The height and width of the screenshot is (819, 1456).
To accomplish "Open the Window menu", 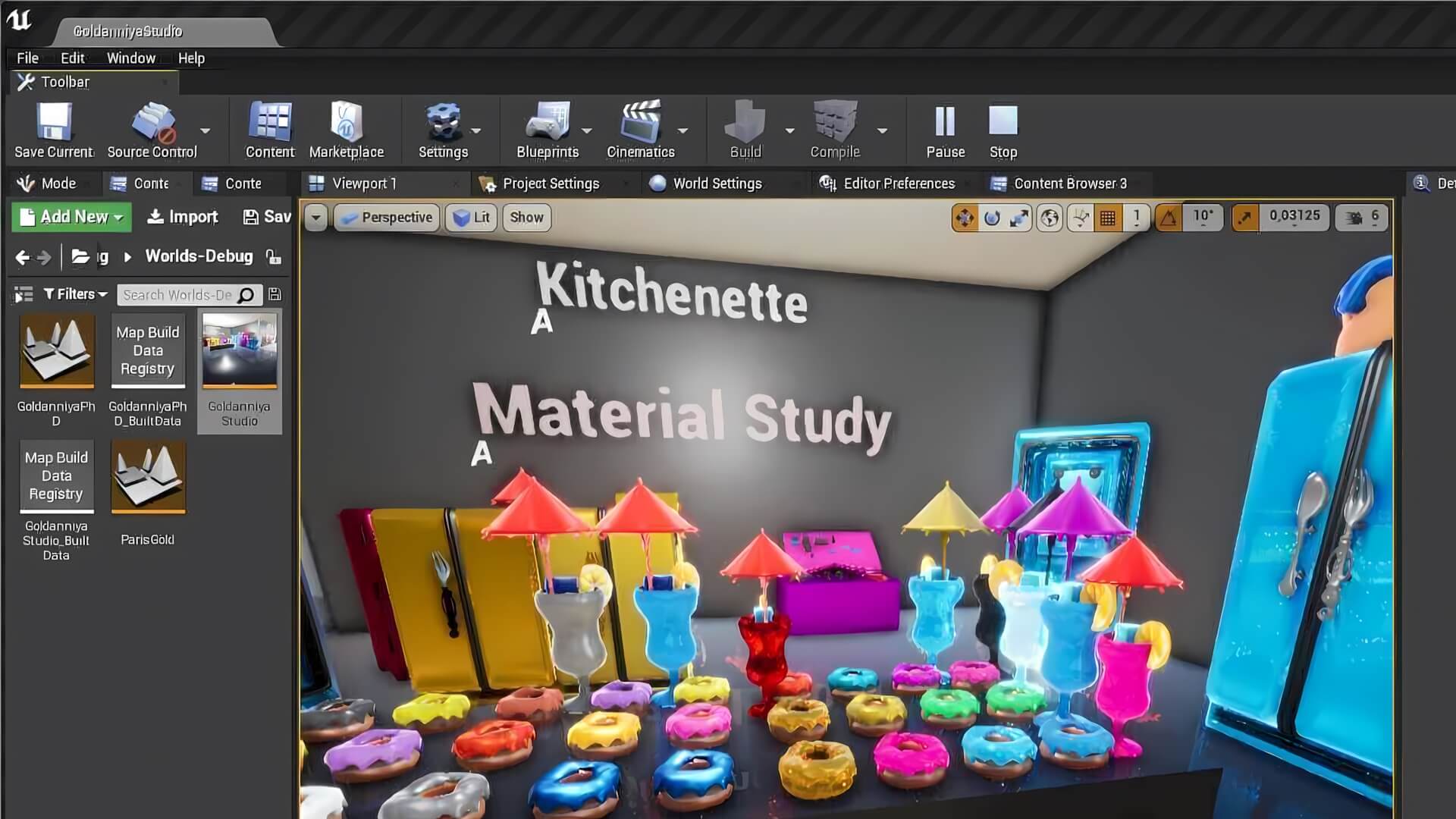I will point(130,58).
